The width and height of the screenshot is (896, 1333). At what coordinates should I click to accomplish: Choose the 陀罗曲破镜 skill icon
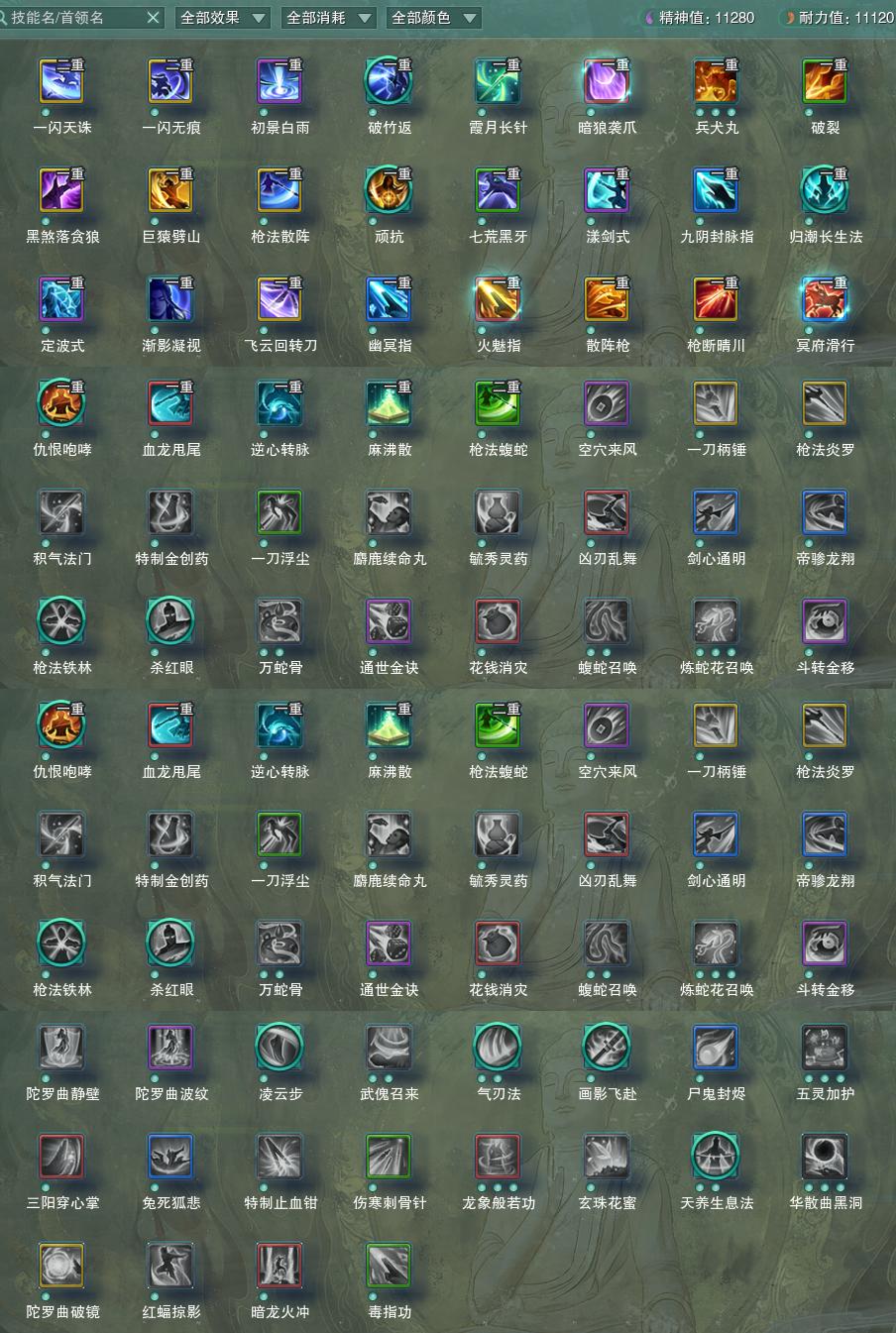coord(61,1266)
